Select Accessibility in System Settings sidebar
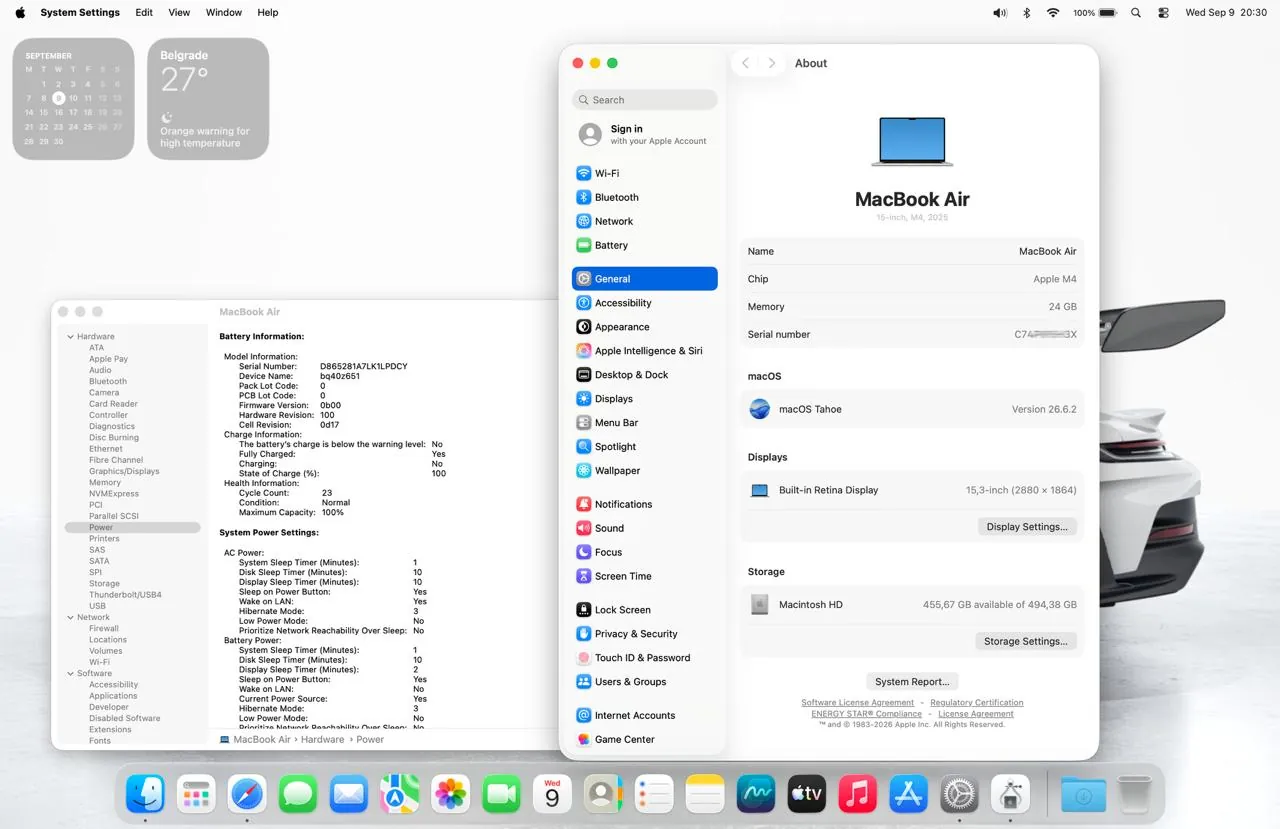Screen dimensions: 1280x829 644,303
